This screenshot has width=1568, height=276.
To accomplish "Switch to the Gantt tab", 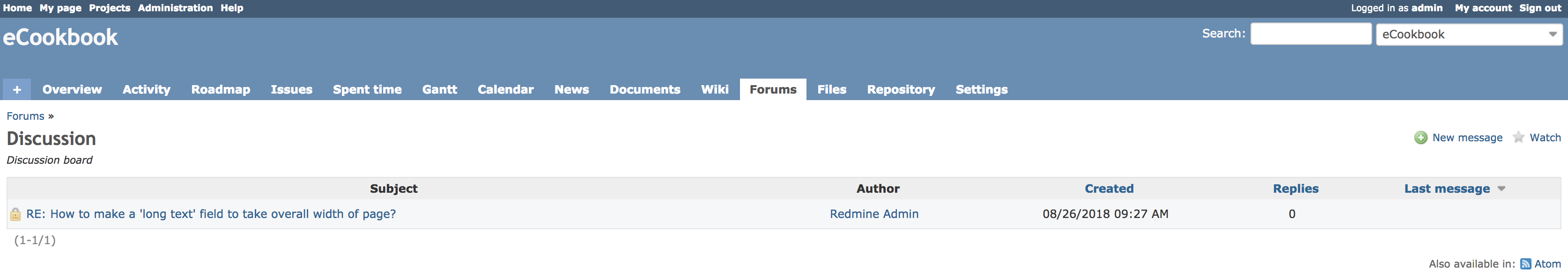I will pos(439,89).
